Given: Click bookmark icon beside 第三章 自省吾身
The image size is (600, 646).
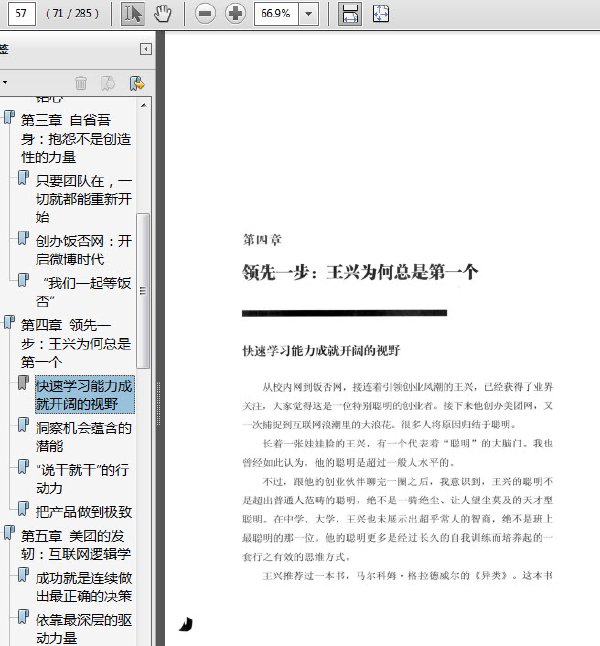Looking at the screenshot, I should pyautogui.click(x=9, y=117).
